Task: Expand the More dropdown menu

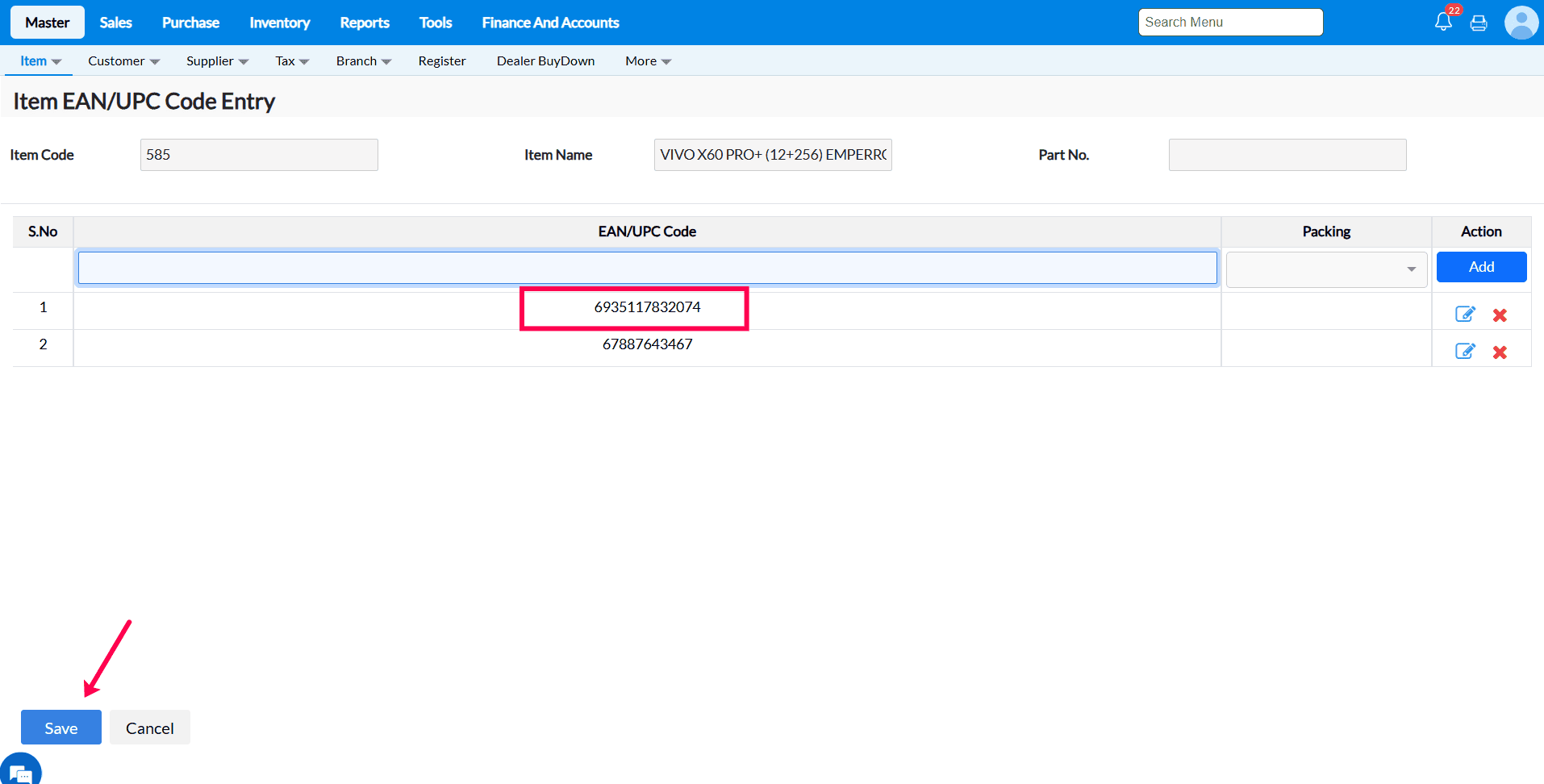Action: (648, 61)
